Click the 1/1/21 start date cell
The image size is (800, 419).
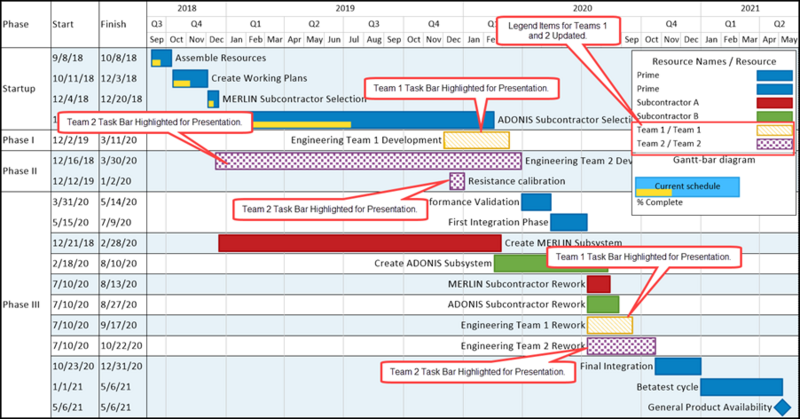[67, 387]
